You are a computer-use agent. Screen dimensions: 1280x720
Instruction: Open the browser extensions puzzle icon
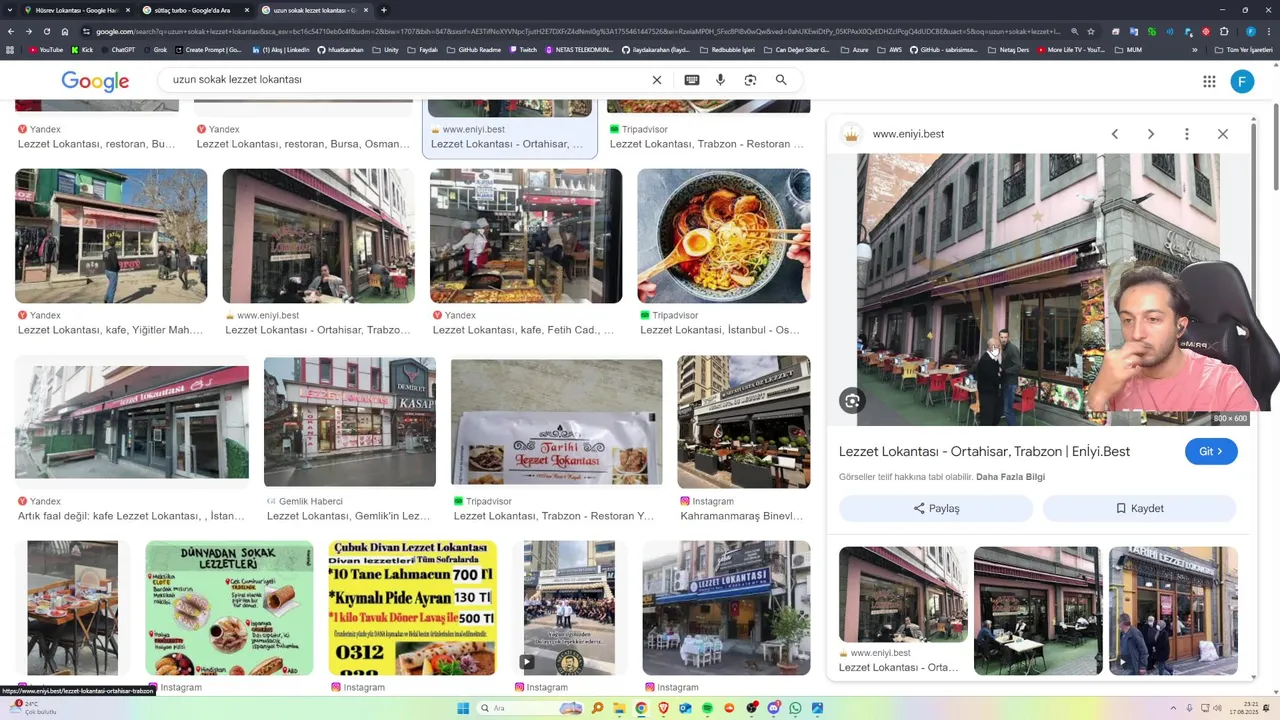tap(1223, 31)
